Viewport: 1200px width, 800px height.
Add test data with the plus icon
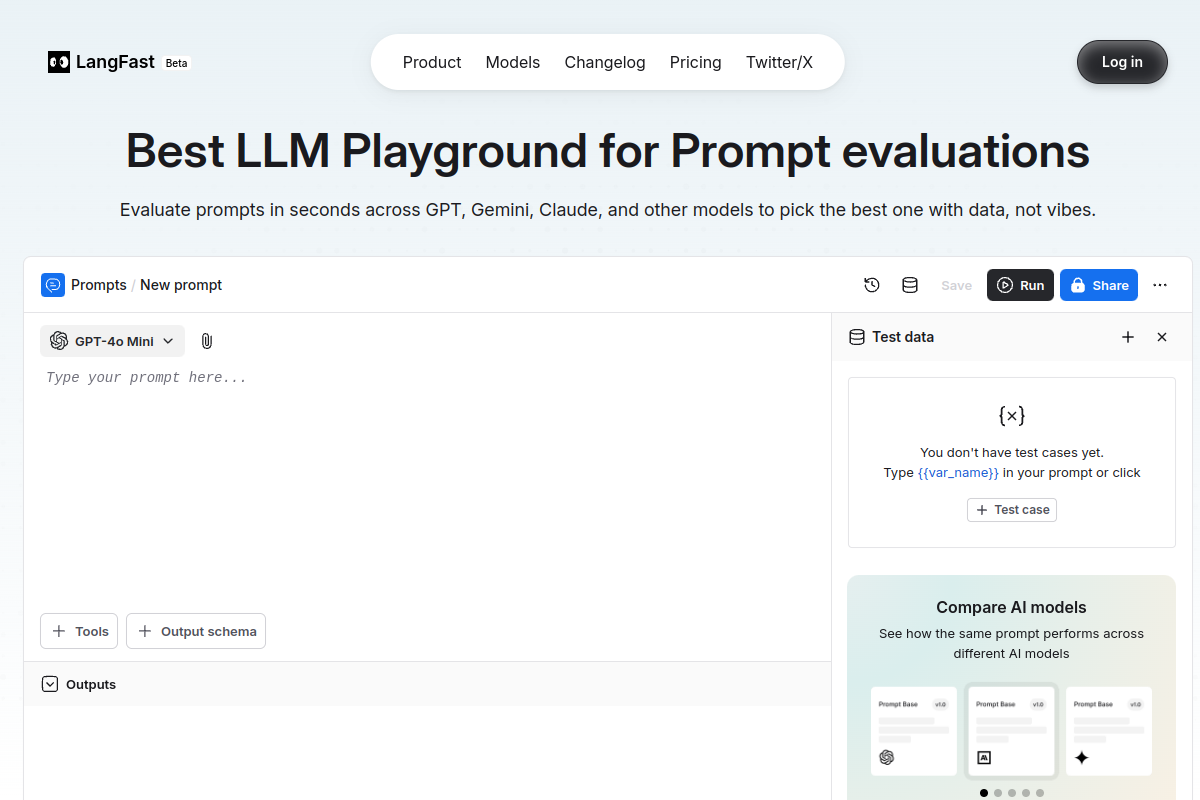1128,337
